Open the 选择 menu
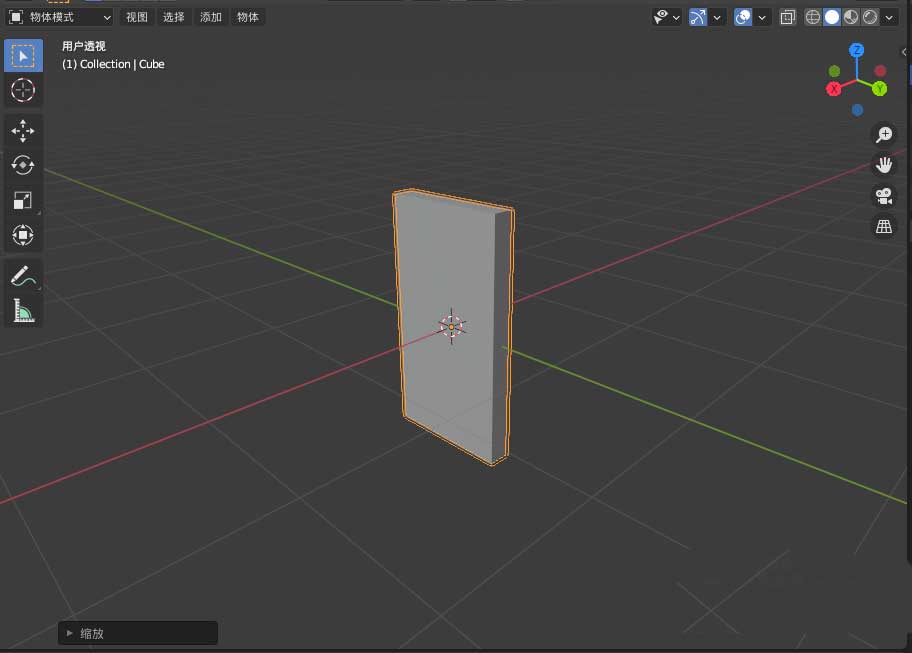 tap(174, 17)
